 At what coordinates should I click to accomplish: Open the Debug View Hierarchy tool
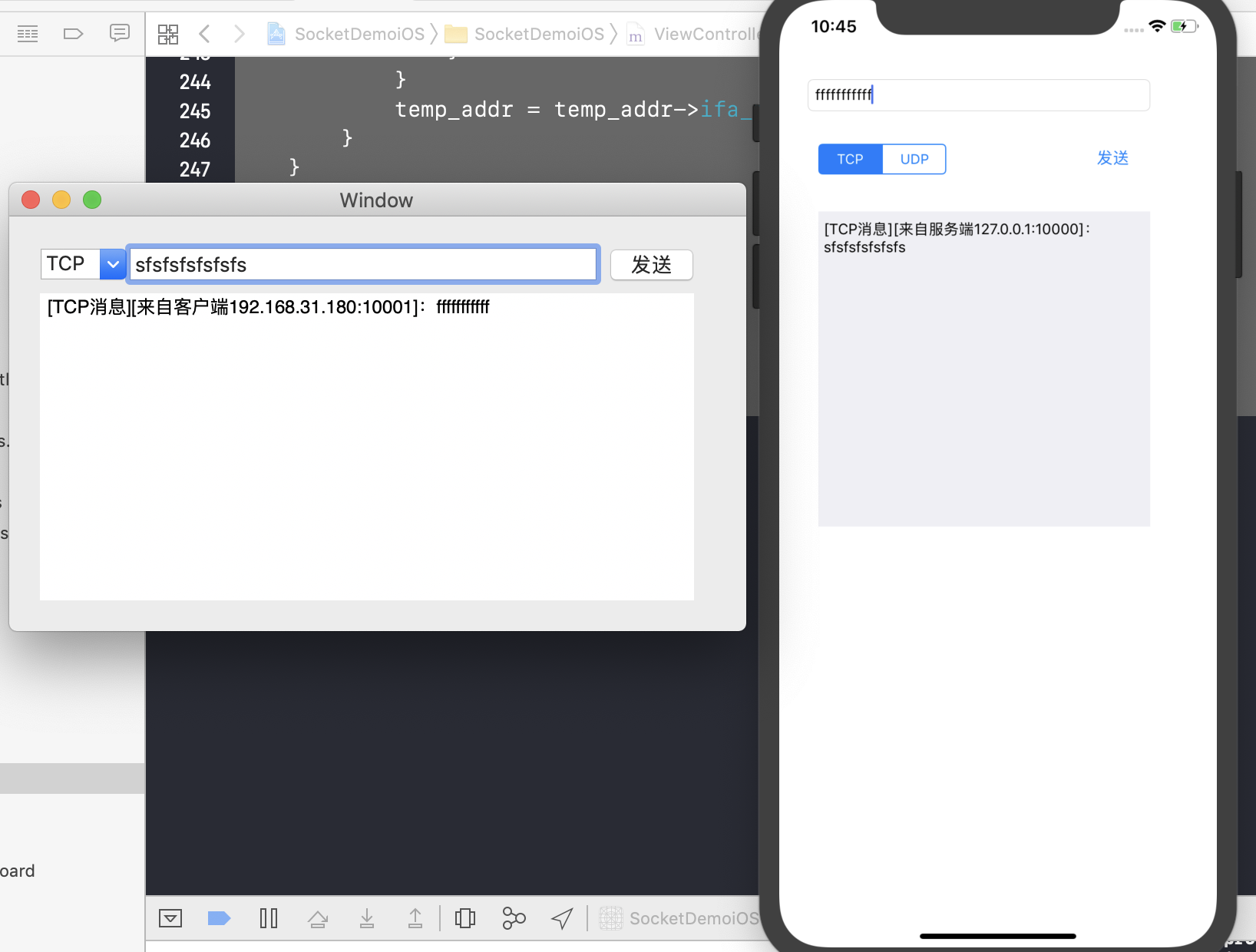(x=465, y=918)
